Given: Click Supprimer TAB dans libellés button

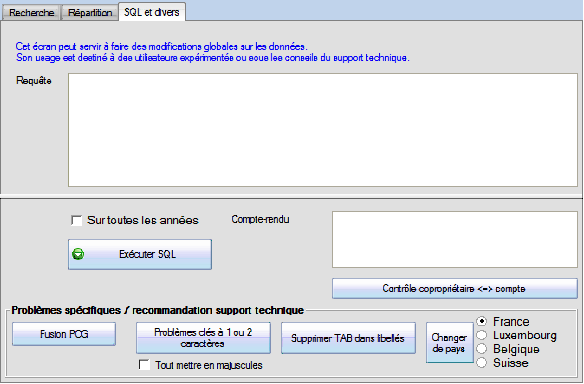Looking at the screenshot, I should (x=348, y=338).
